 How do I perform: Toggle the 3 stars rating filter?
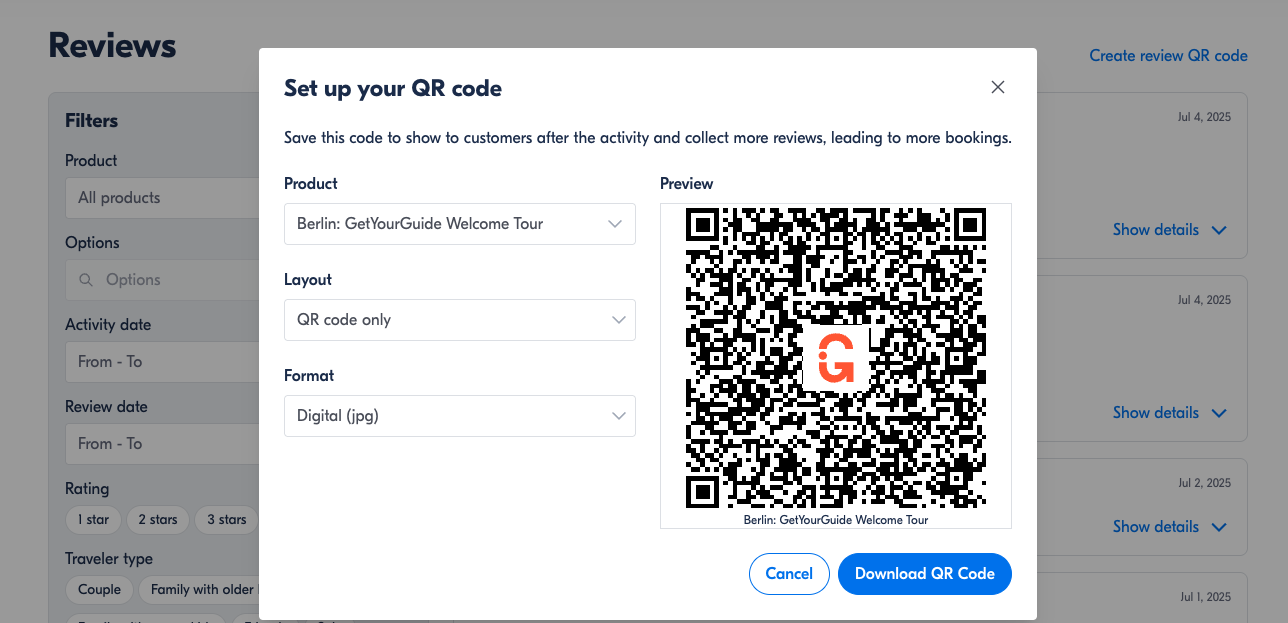pos(227,520)
